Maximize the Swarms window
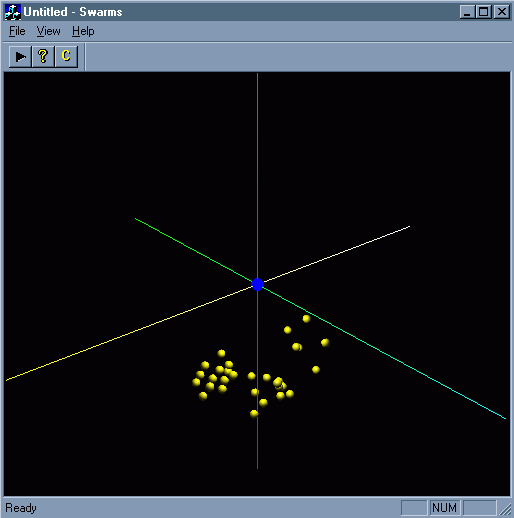Screen dimensions: 514x518 483,12
